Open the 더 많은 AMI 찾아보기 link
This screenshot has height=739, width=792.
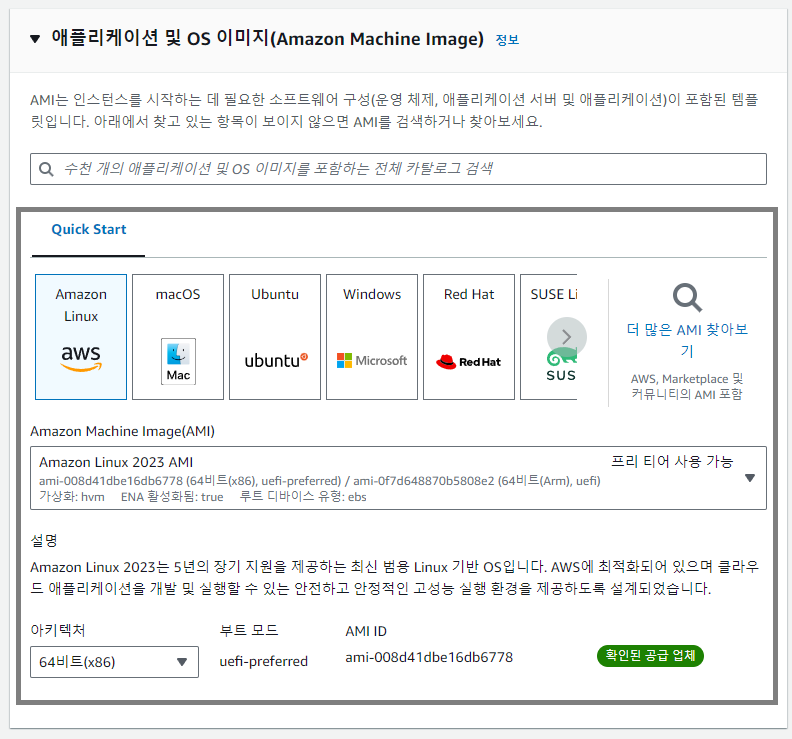point(687,340)
